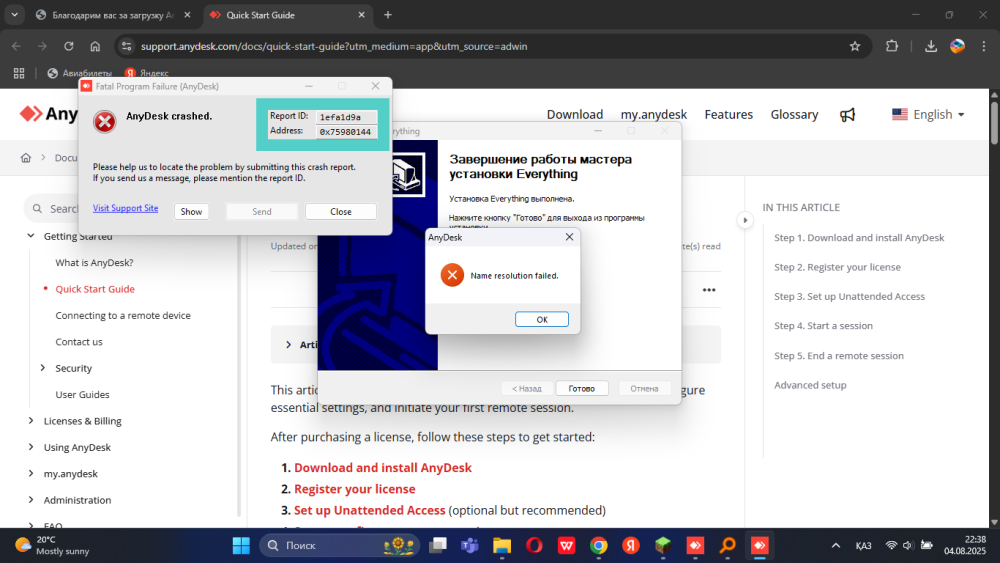
Task: Open WPS Office from the taskbar
Action: (x=566, y=546)
